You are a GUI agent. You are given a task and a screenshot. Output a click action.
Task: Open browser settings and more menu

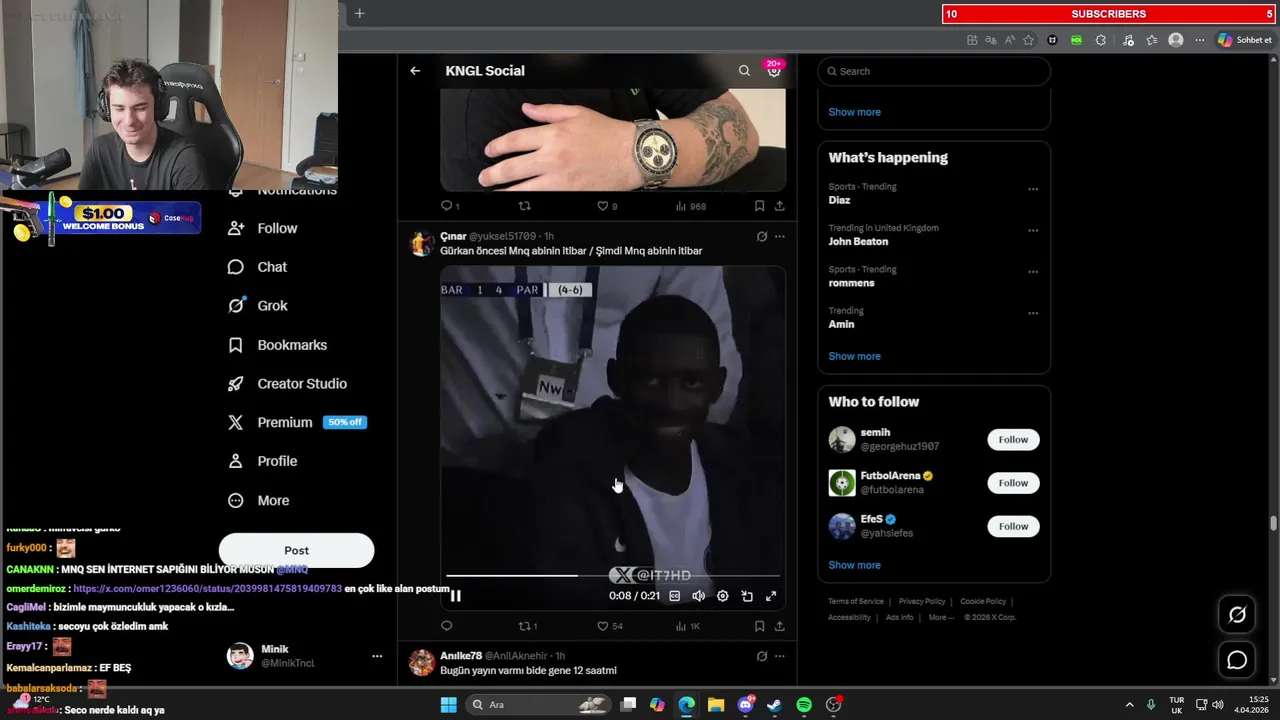click(x=1200, y=40)
